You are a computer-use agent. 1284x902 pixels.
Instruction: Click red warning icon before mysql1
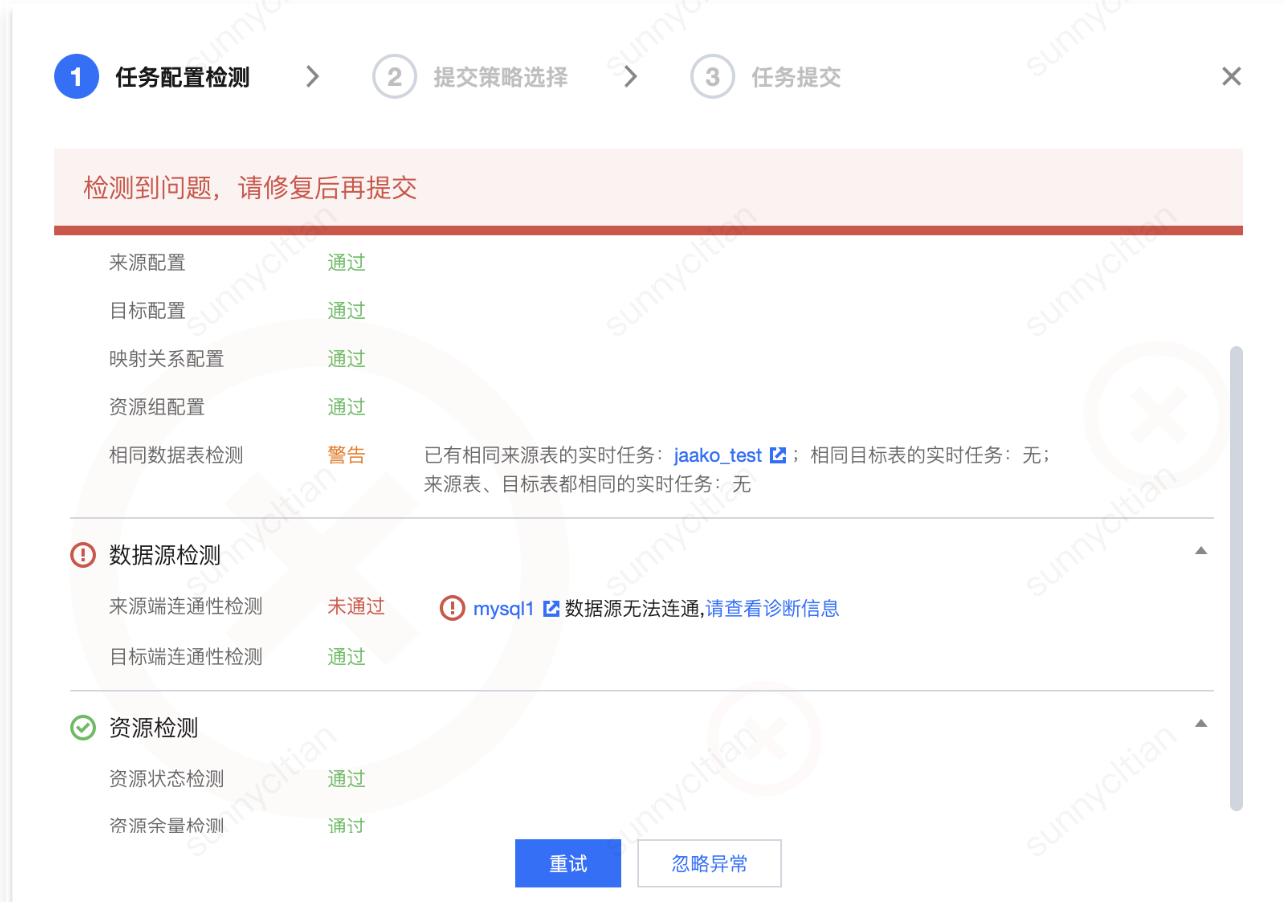453,608
